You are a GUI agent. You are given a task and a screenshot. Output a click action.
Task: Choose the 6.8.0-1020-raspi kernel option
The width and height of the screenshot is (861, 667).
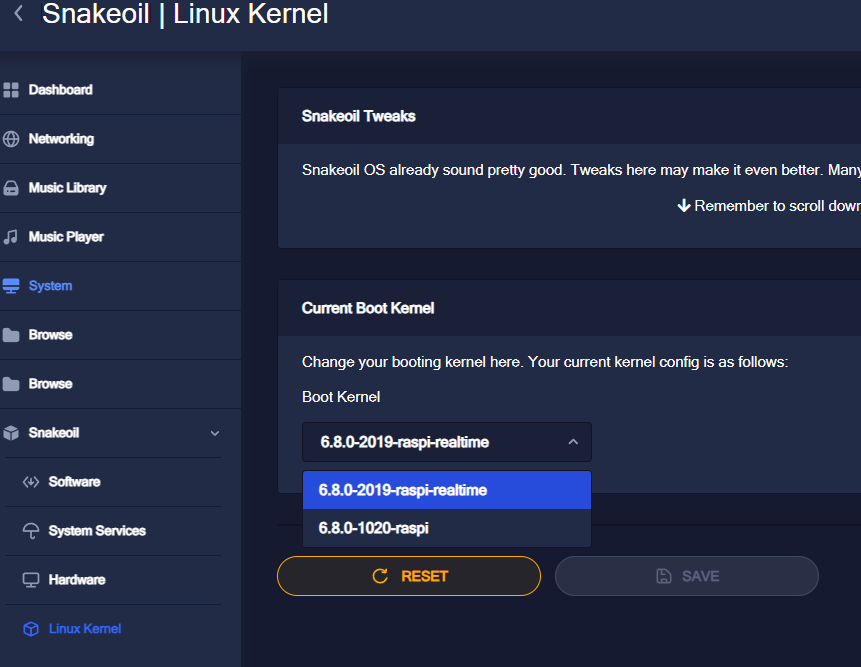(446, 528)
